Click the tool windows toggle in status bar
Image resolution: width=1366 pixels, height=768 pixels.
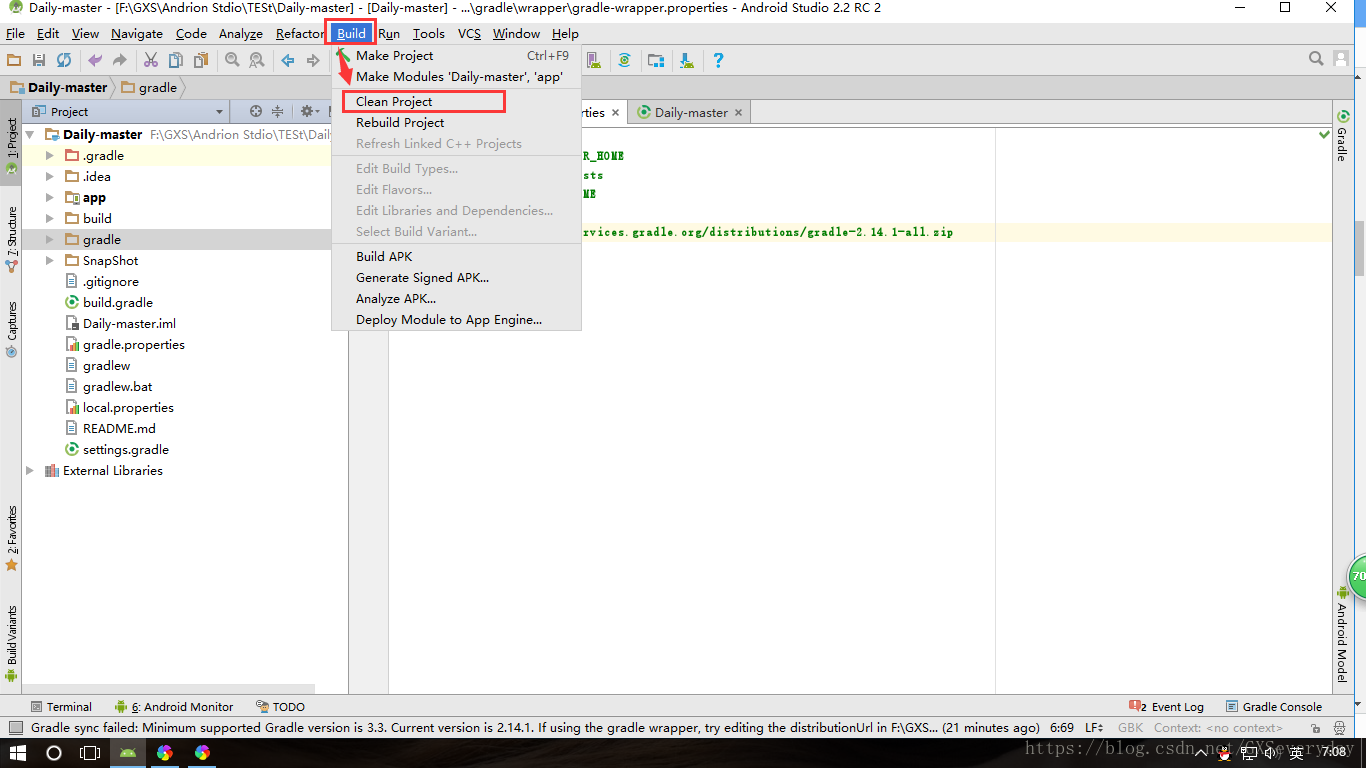point(14,728)
